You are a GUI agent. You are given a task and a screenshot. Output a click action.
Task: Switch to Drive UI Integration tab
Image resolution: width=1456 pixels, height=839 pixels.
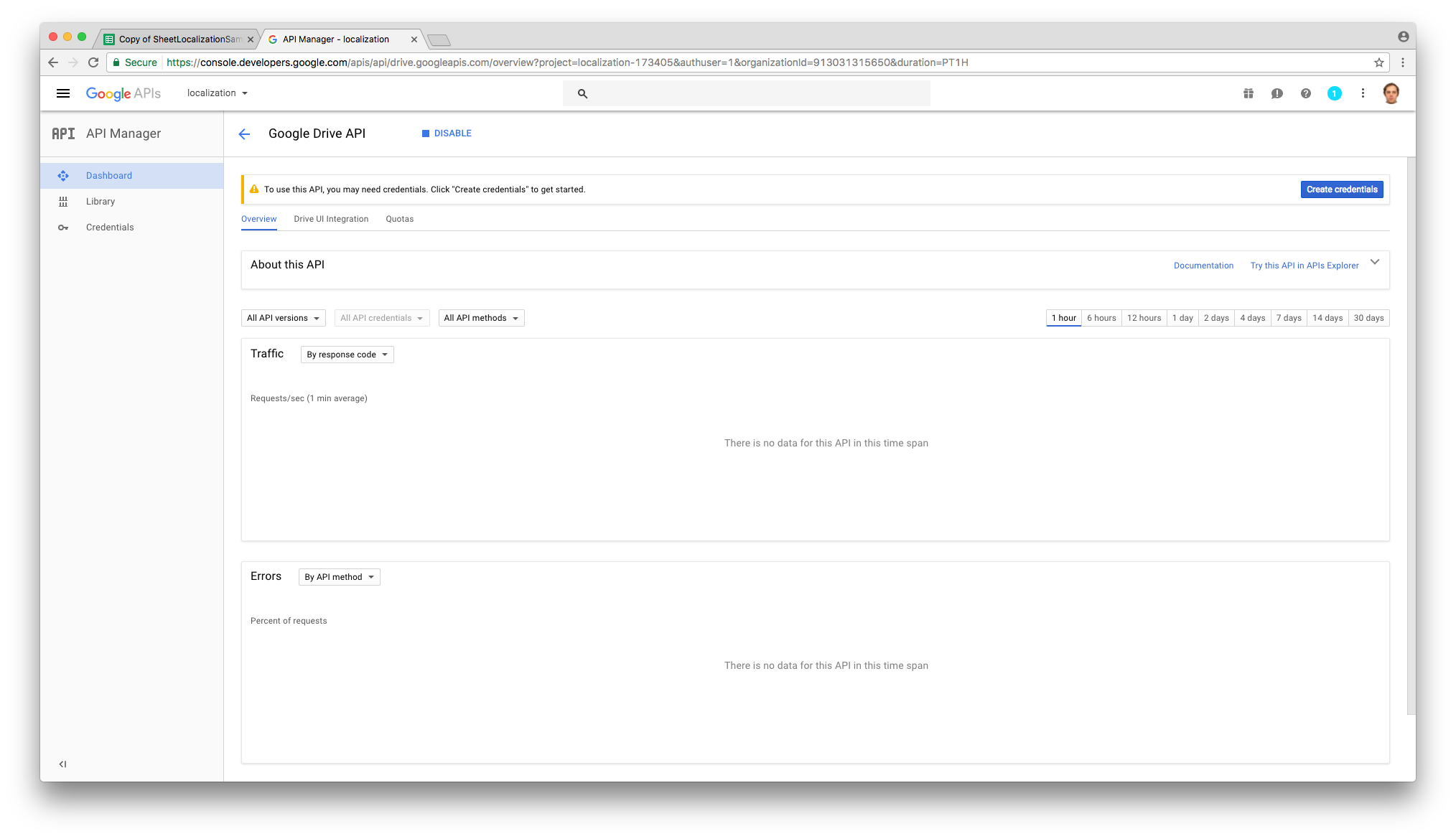(x=330, y=219)
